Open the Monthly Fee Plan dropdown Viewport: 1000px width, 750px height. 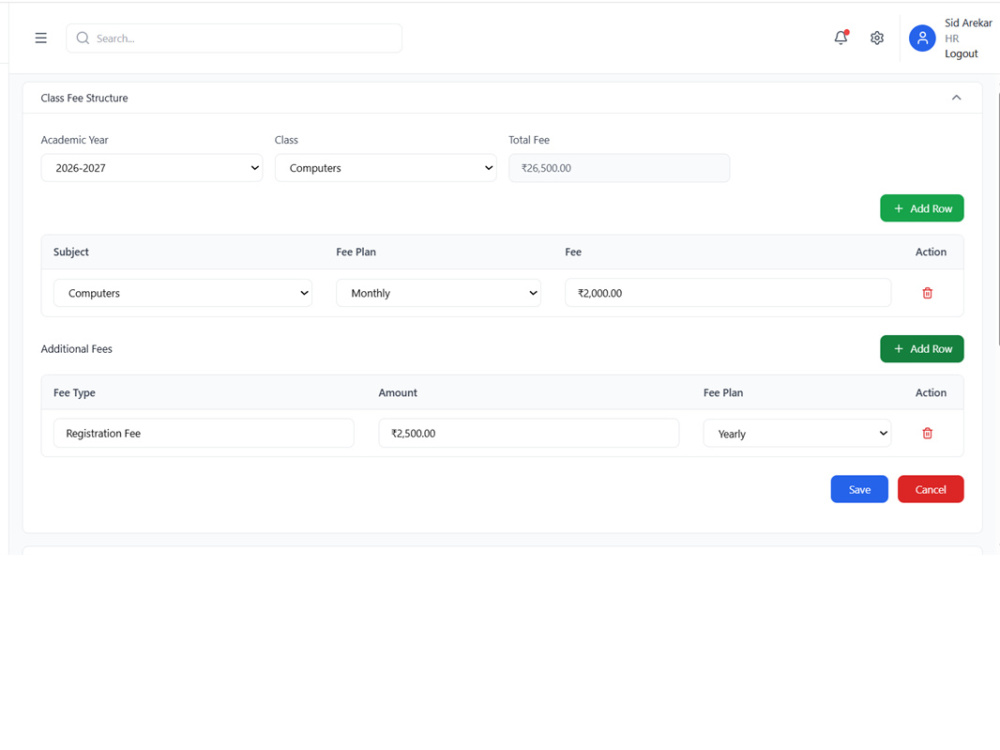[x=439, y=293]
